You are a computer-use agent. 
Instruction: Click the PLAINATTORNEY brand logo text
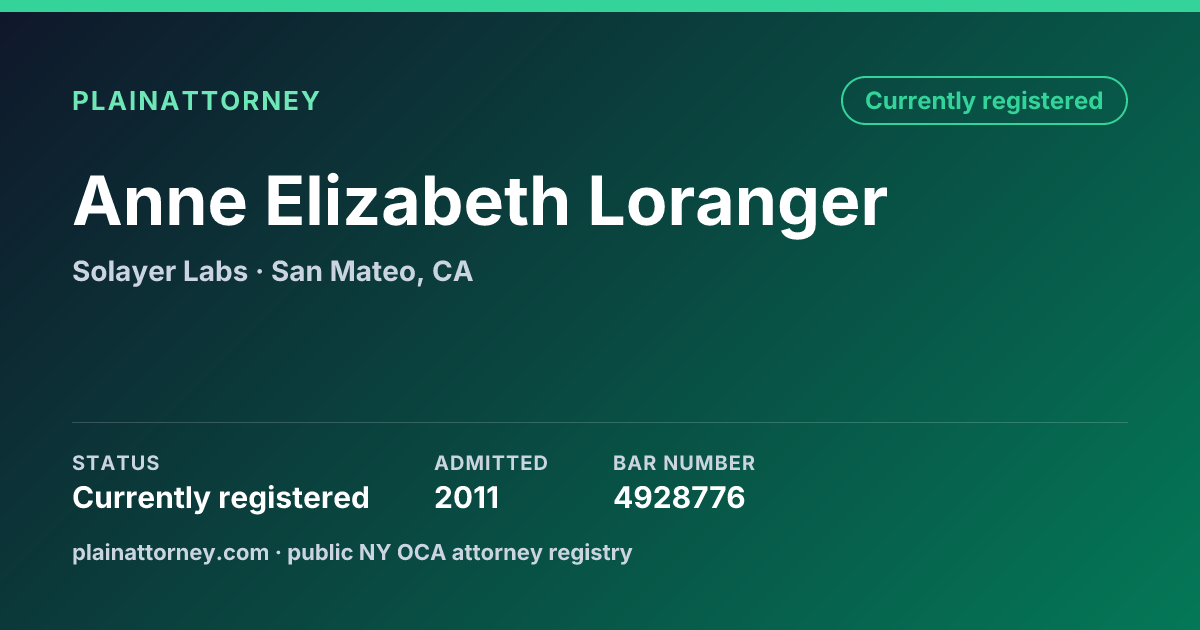196,101
